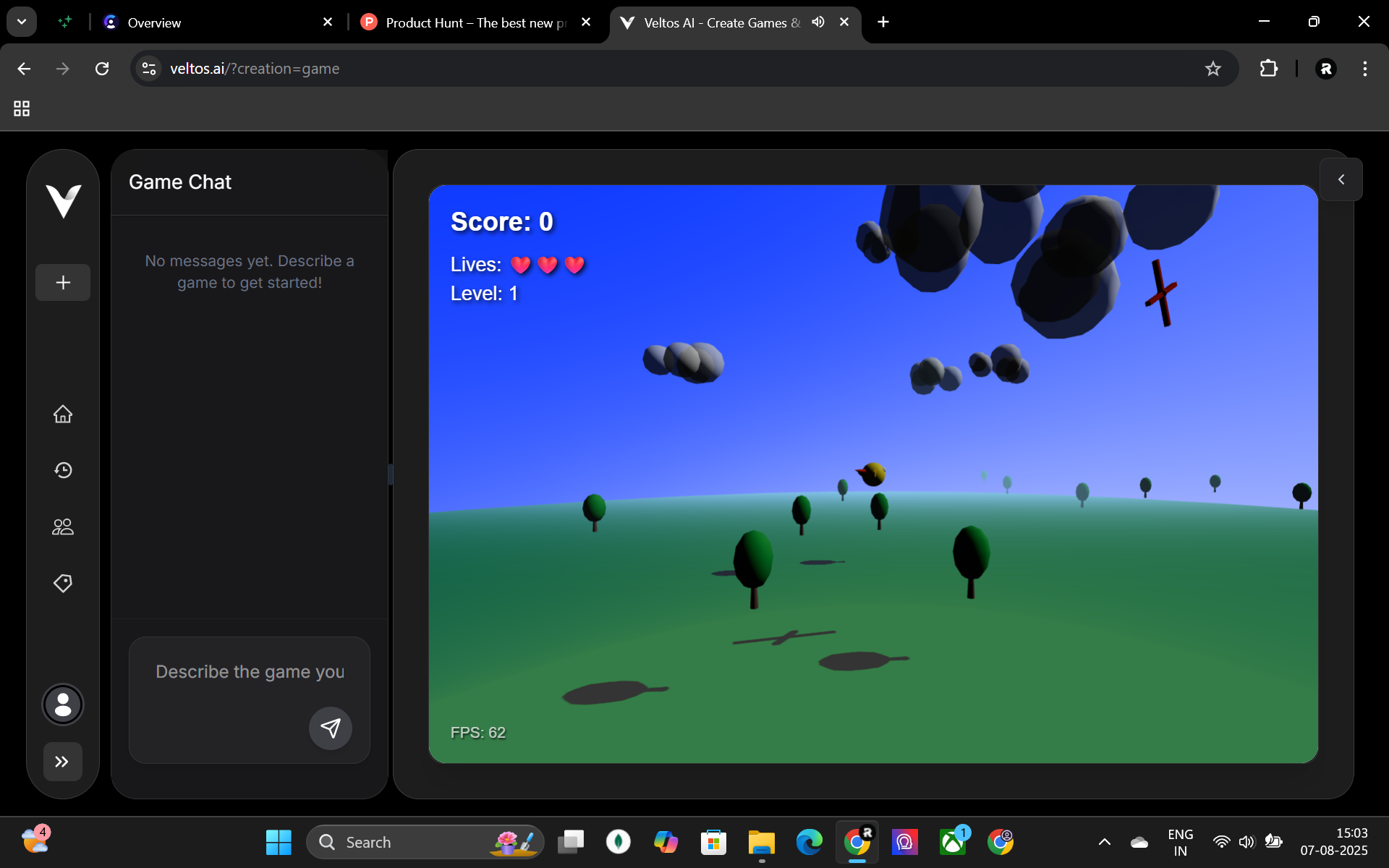Start a new creation with plus button
Screen dimensions: 1389x868
[63, 282]
